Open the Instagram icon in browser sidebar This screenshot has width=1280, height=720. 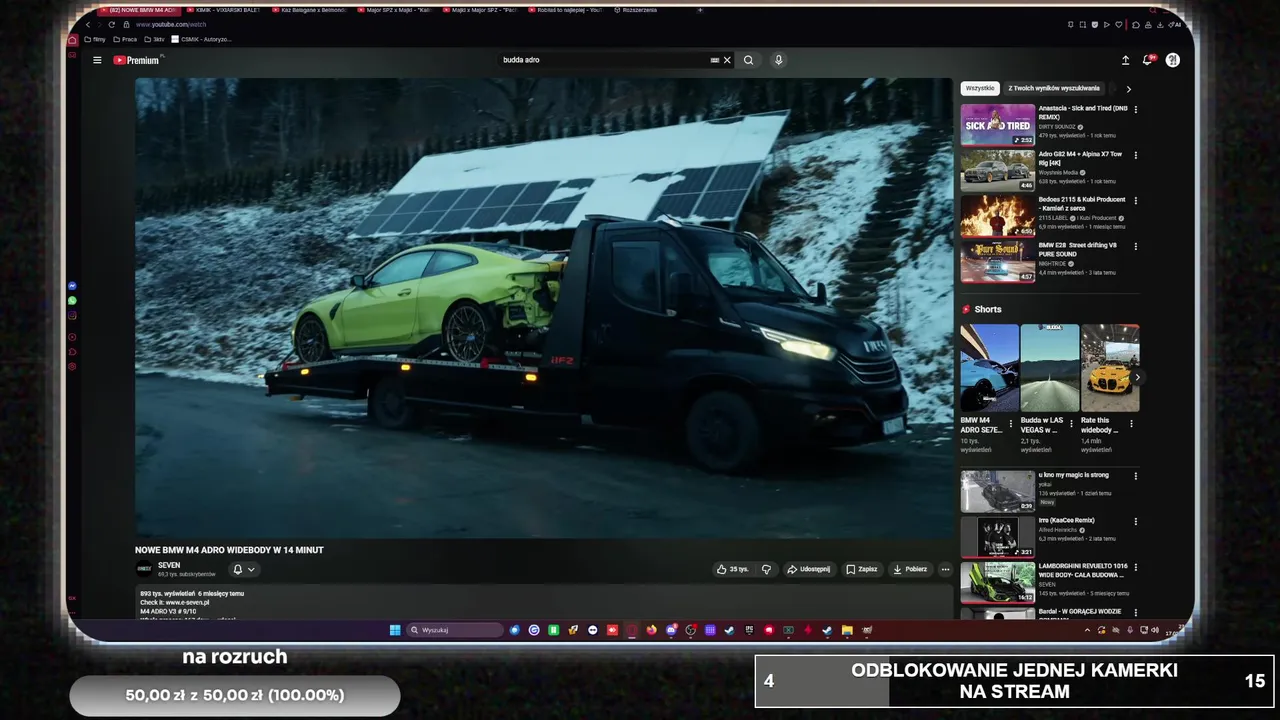[x=72, y=316]
